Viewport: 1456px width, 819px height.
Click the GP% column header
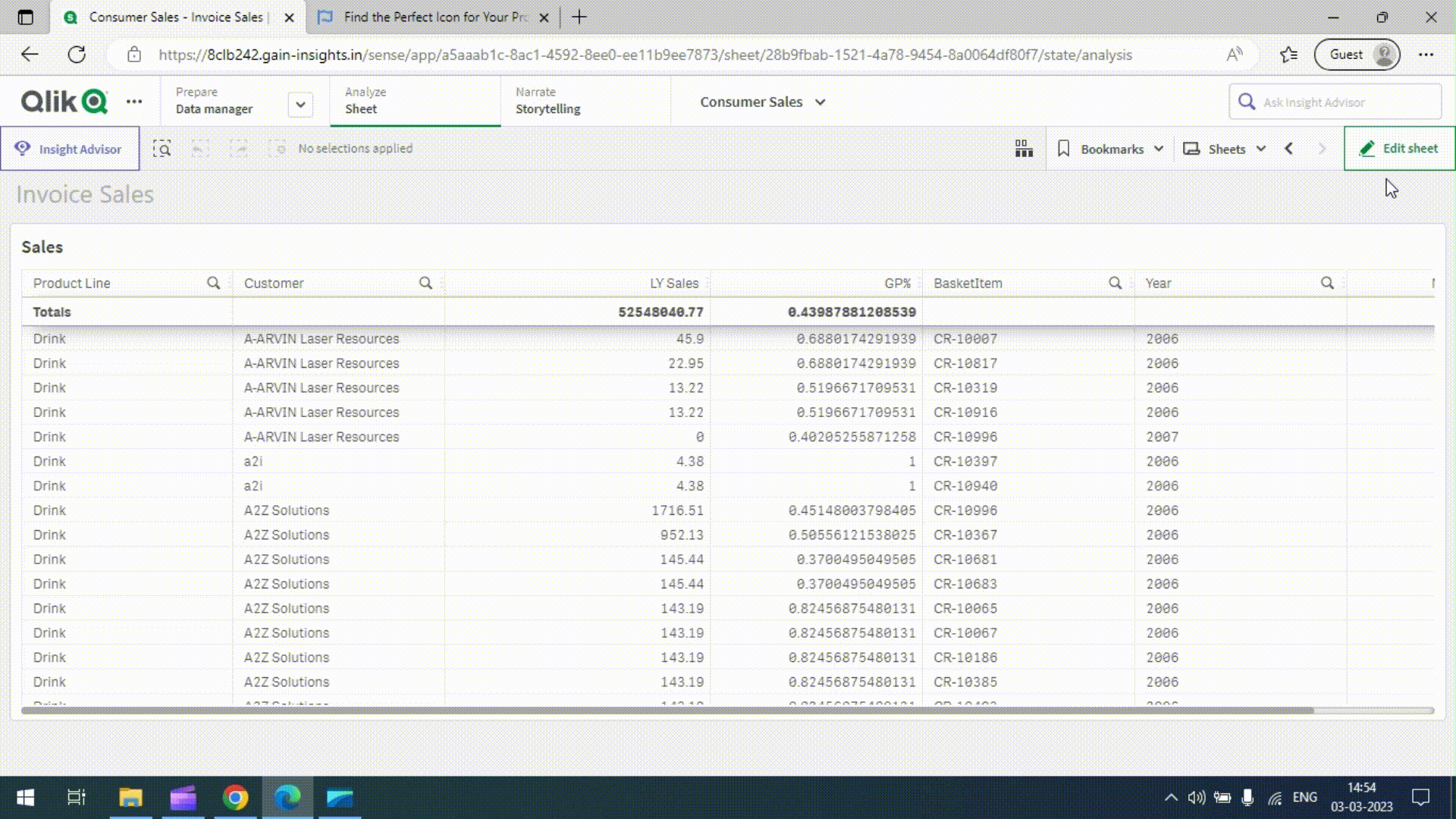coord(897,283)
